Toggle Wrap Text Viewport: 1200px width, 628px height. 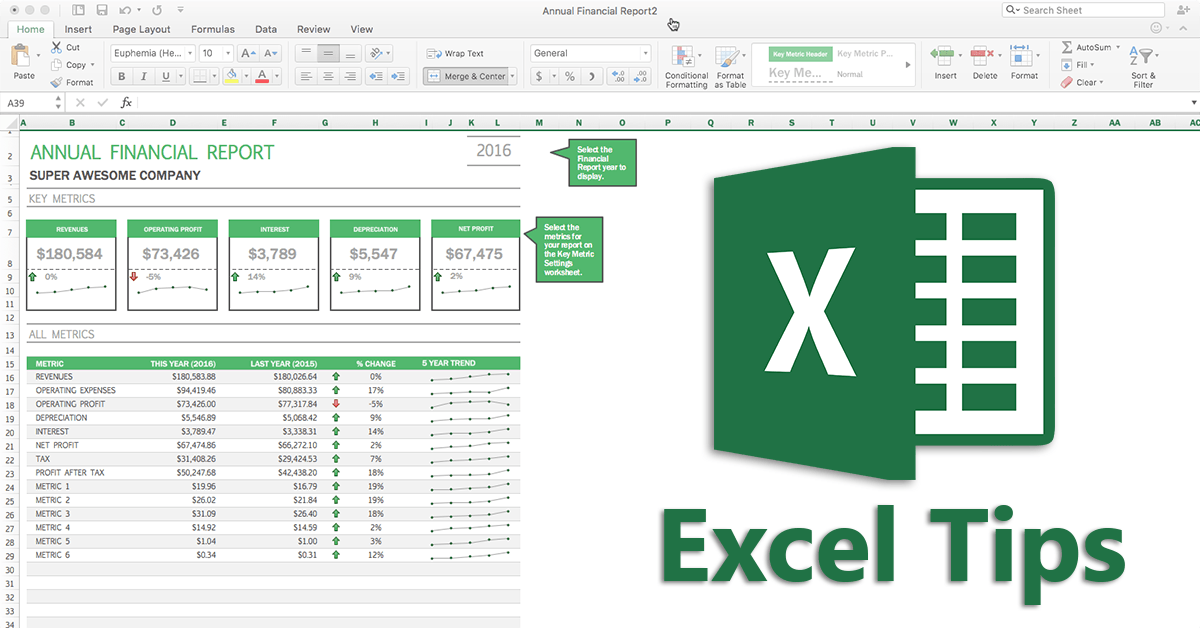[x=456, y=53]
